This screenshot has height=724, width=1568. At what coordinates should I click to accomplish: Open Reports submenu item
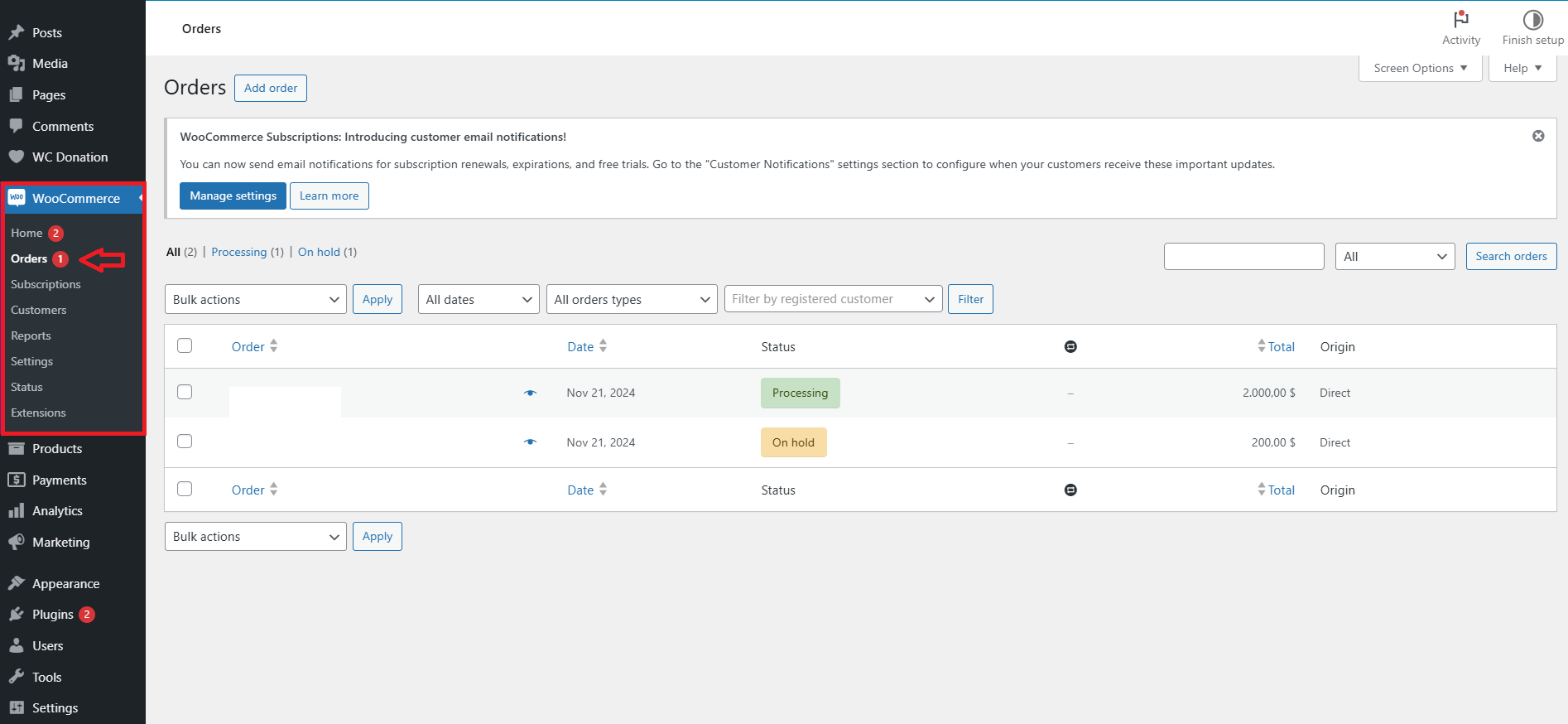click(x=31, y=335)
